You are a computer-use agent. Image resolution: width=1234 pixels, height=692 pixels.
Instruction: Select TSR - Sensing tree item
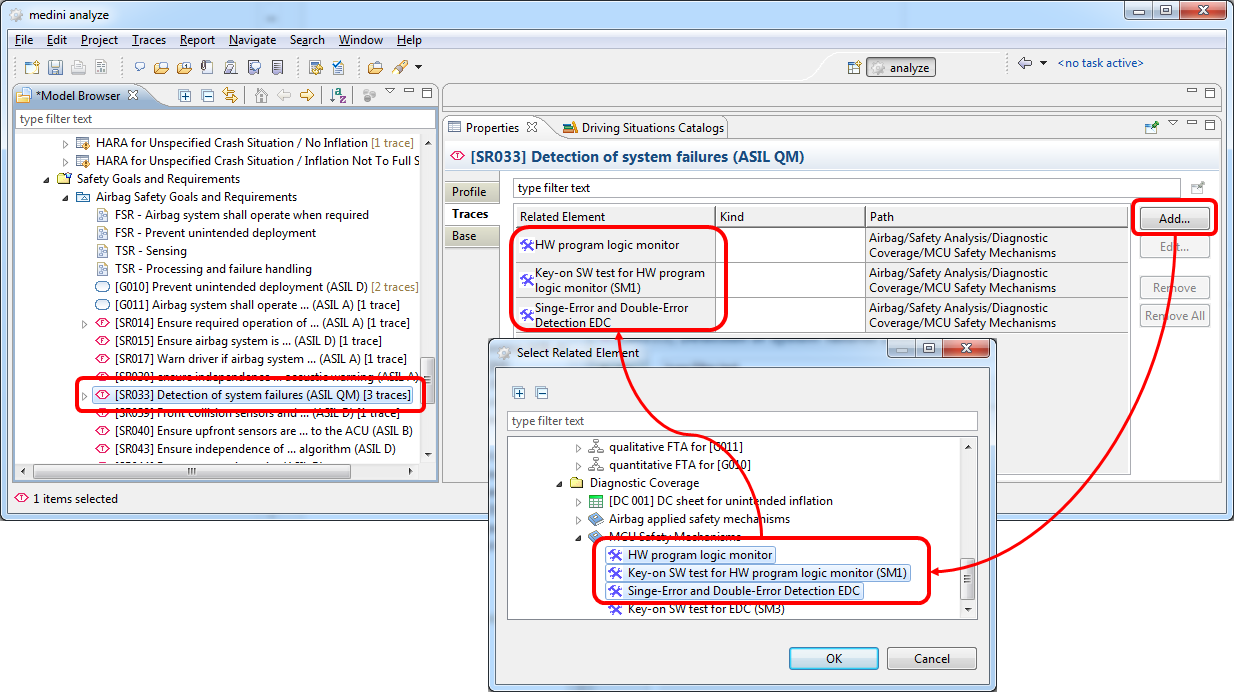click(x=151, y=251)
